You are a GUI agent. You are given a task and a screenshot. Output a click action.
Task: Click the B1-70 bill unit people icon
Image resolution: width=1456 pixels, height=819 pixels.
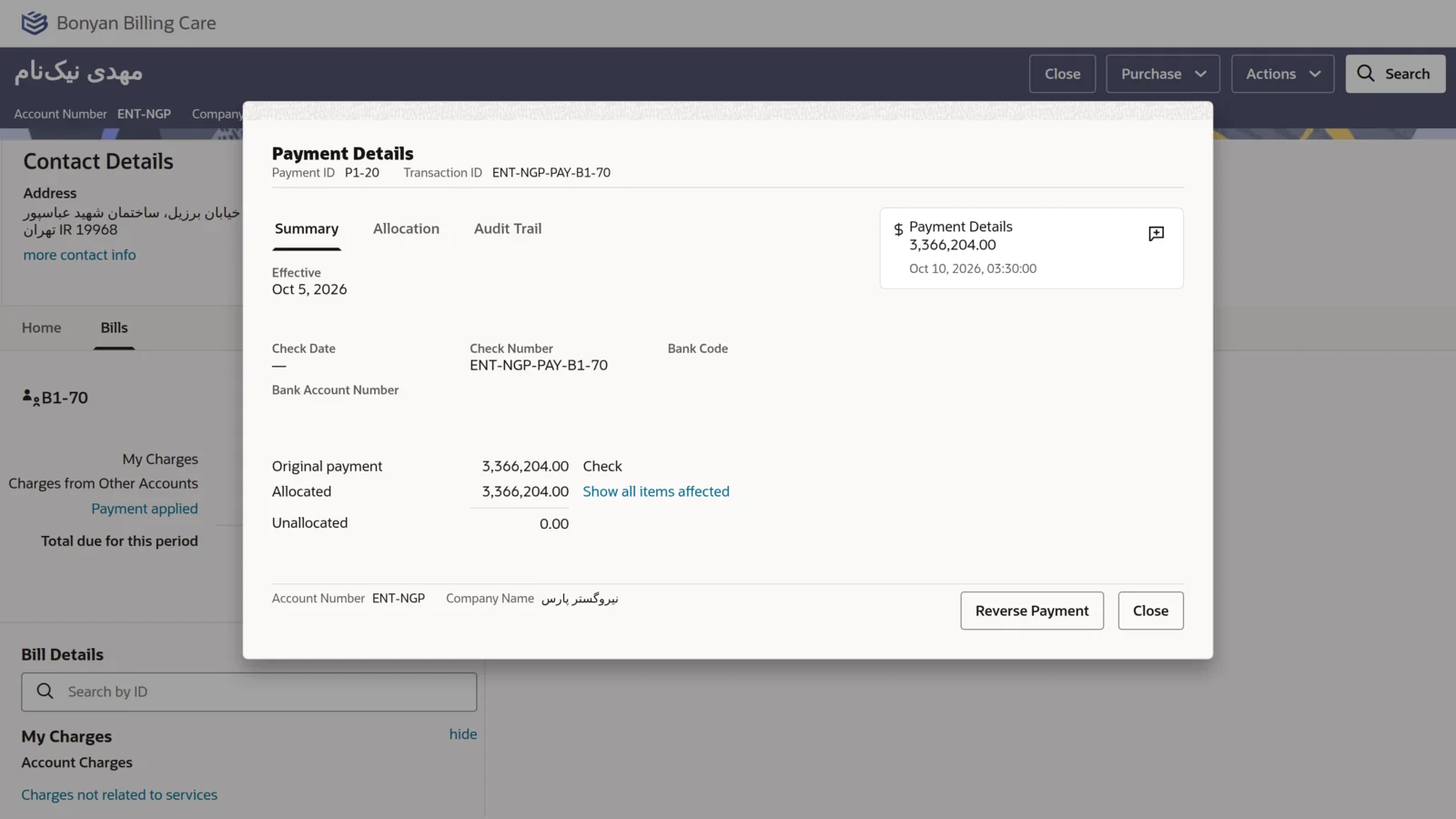pos(31,398)
